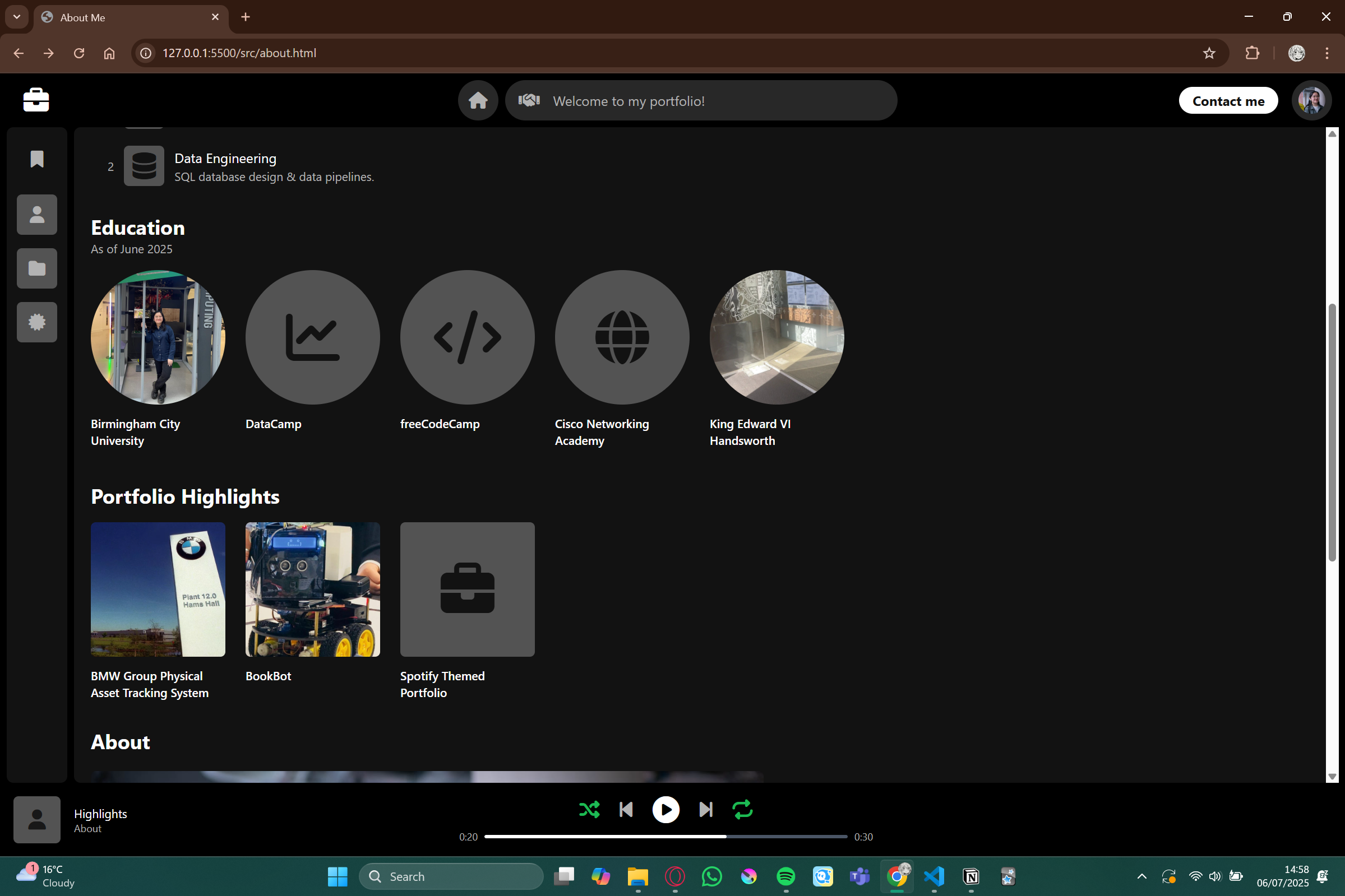Skip to next track
Screen dimensions: 1345x896
point(706,810)
